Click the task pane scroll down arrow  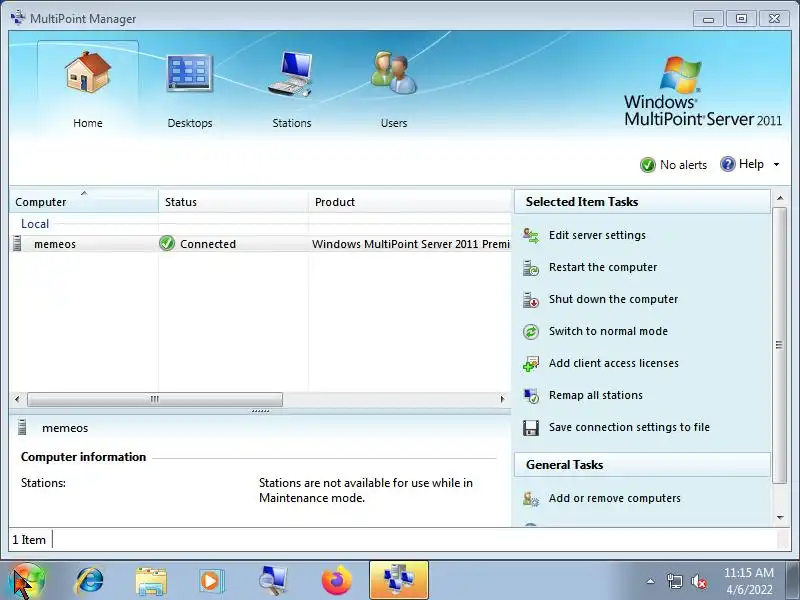pyautogui.click(x=780, y=517)
